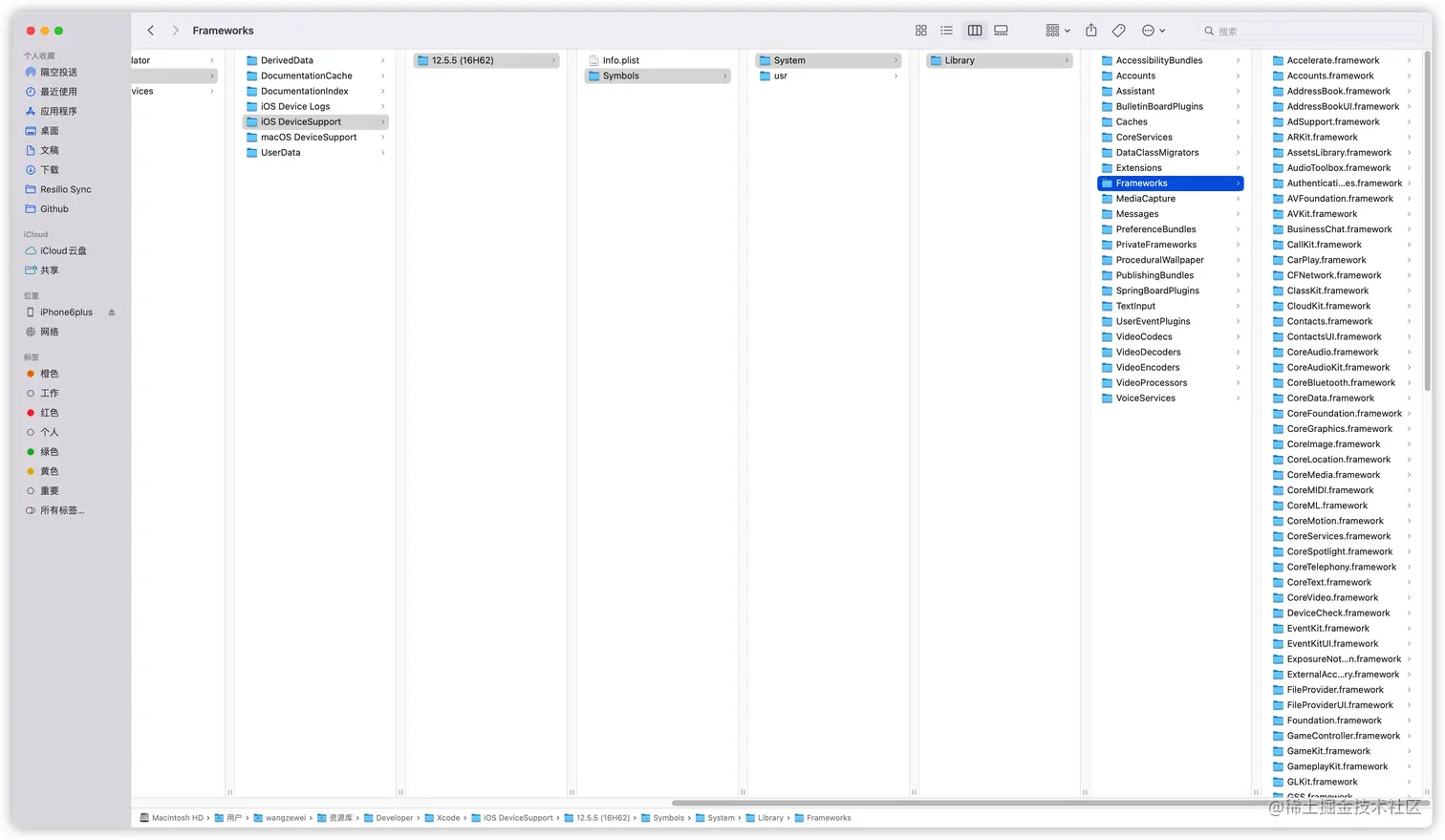The image size is (1445, 840).
Task: Expand AccessibilityBundles folder chevron
Action: tap(1239, 60)
